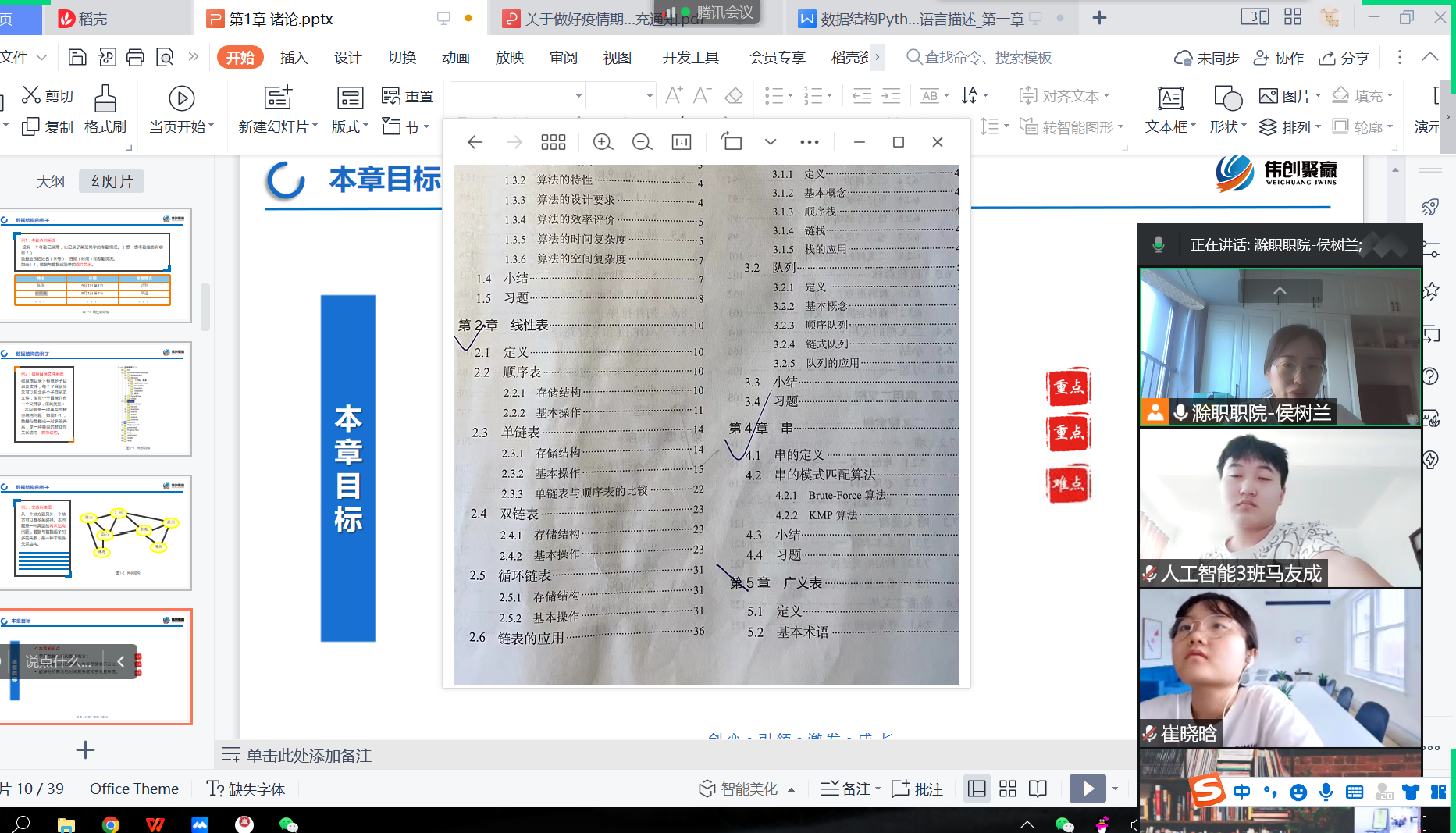
Task: Click the thumbnail grid icon in image viewer
Action: click(x=554, y=142)
